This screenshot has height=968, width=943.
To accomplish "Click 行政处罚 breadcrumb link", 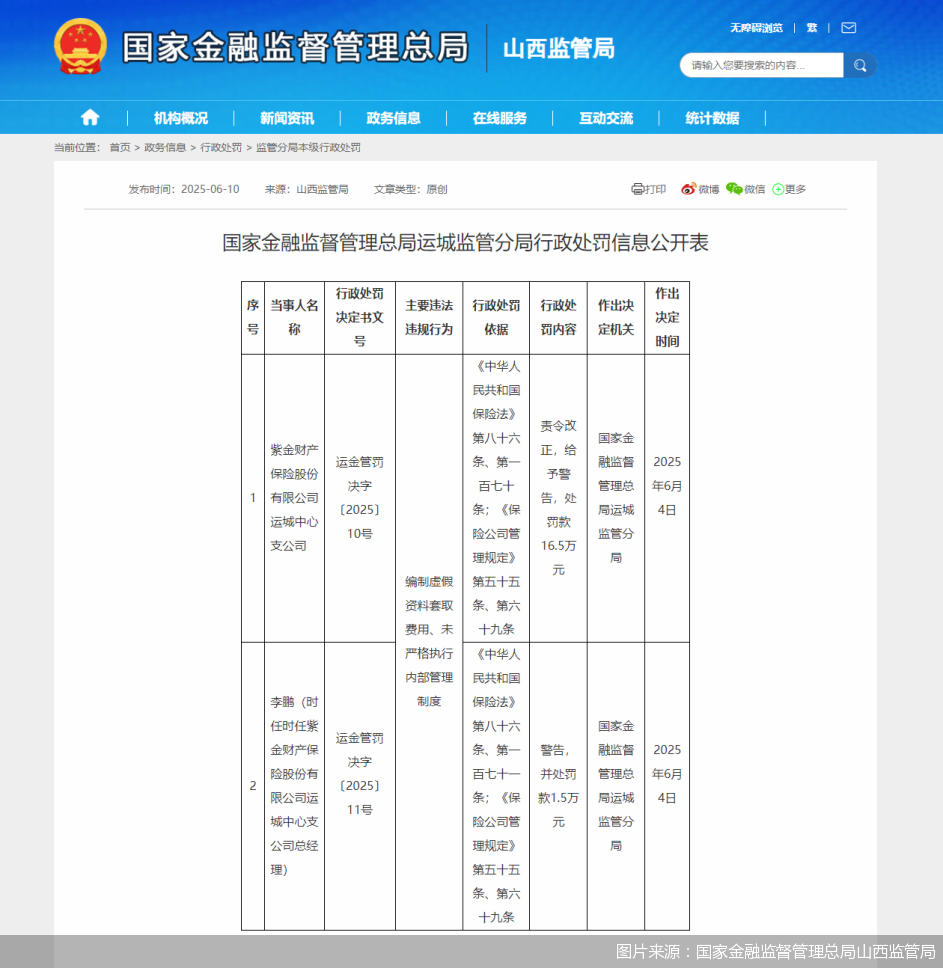I will point(221,147).
